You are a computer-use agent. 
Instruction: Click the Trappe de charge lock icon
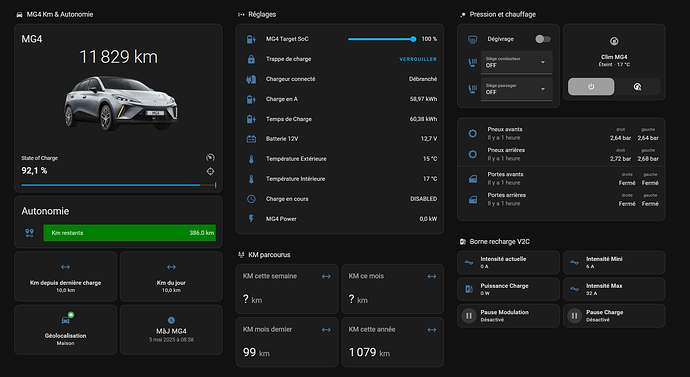[251, 59]
